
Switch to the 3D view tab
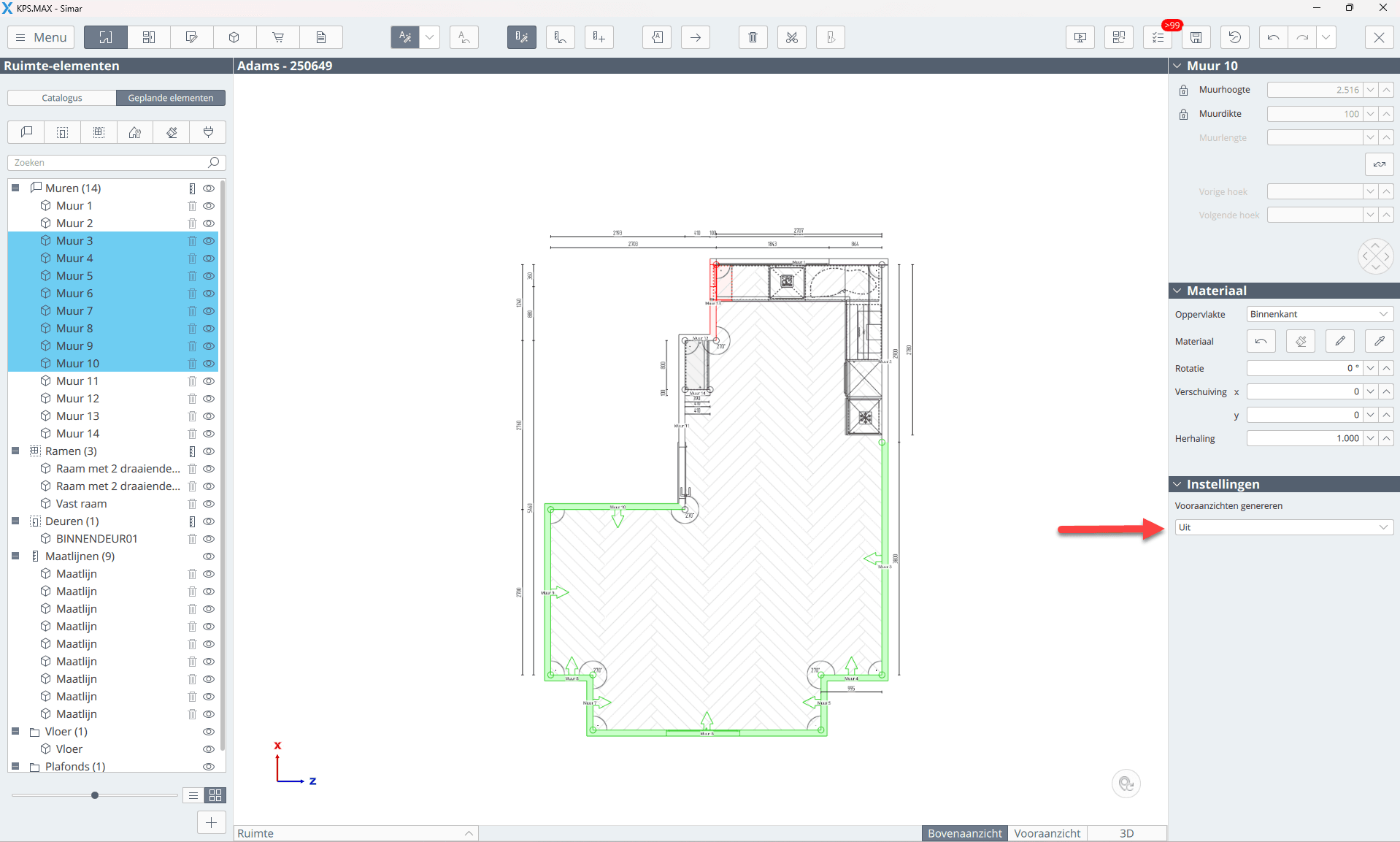(x=1126, y=833)
